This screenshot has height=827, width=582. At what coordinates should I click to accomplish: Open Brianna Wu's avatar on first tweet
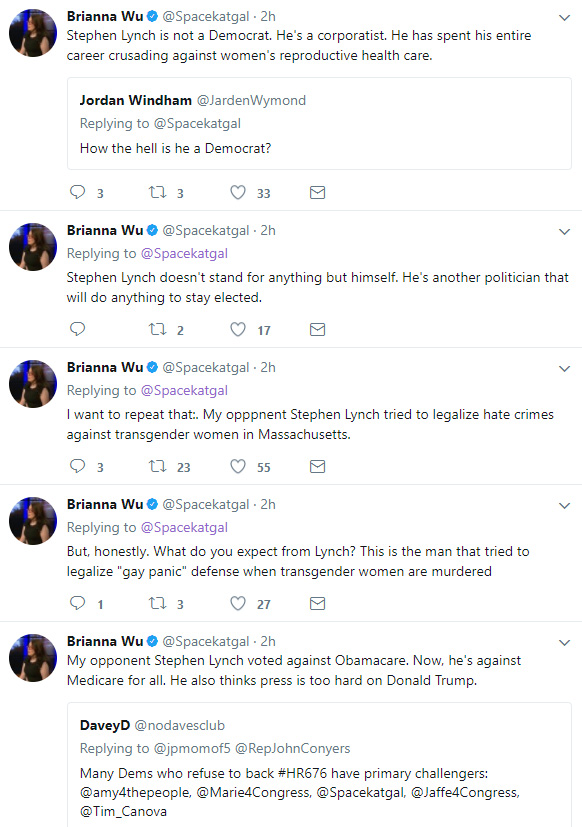tap(33, 33)
